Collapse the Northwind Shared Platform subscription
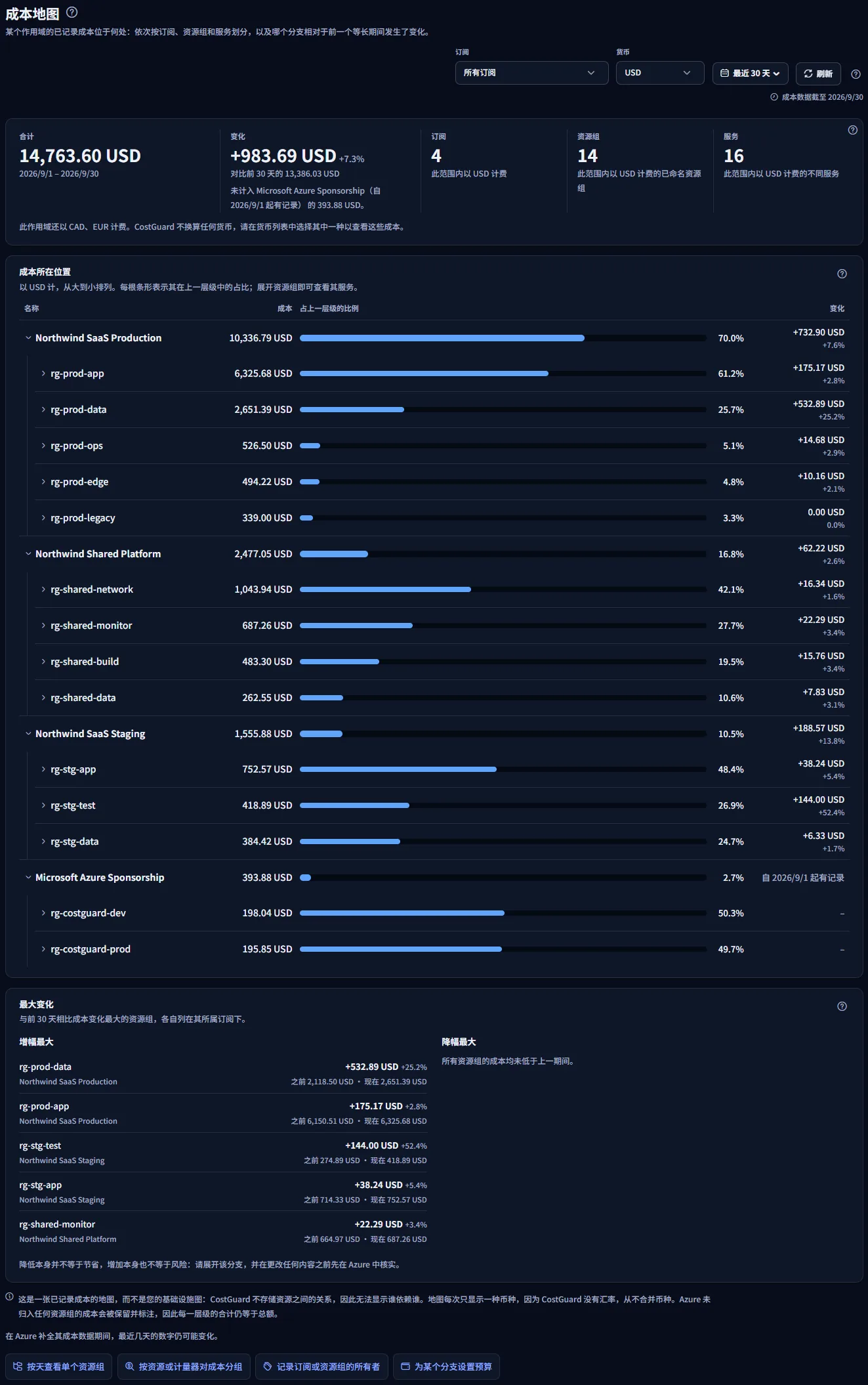 28,554
